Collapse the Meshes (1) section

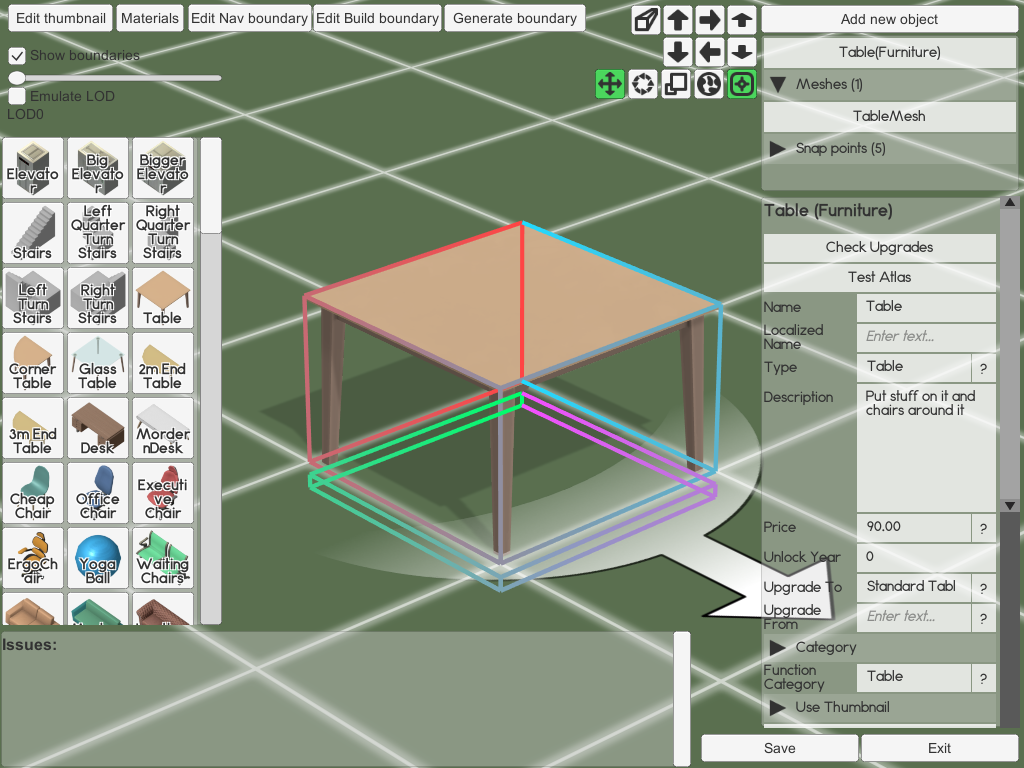tap(777, 85)
